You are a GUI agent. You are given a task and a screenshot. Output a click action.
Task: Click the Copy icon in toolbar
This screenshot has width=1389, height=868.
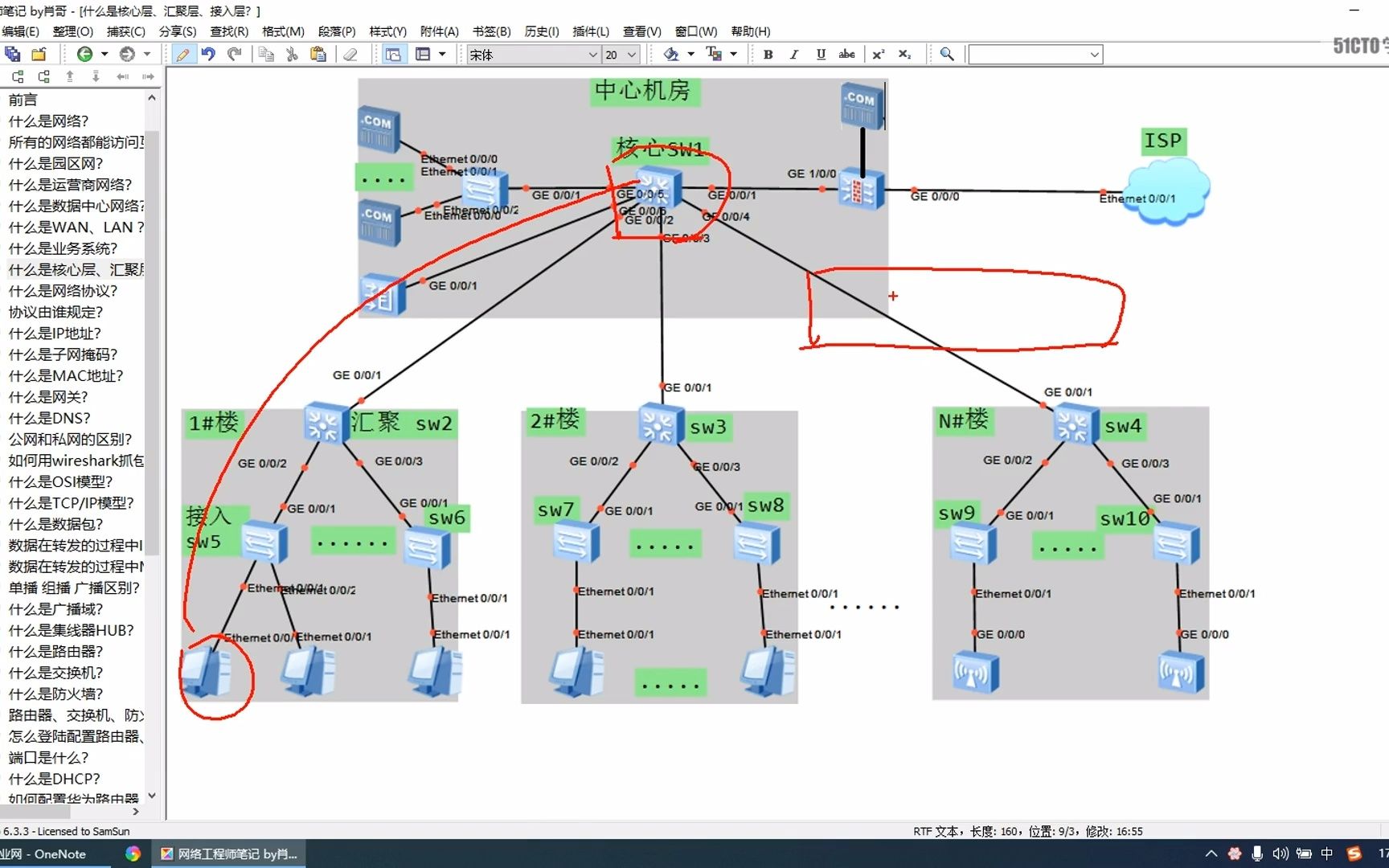266,54
